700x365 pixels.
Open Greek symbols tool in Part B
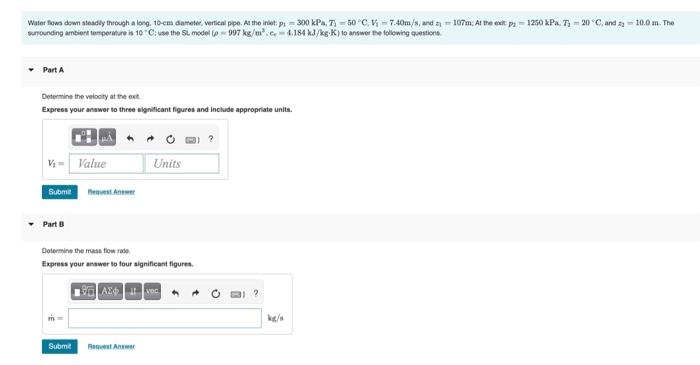point(110,291)
